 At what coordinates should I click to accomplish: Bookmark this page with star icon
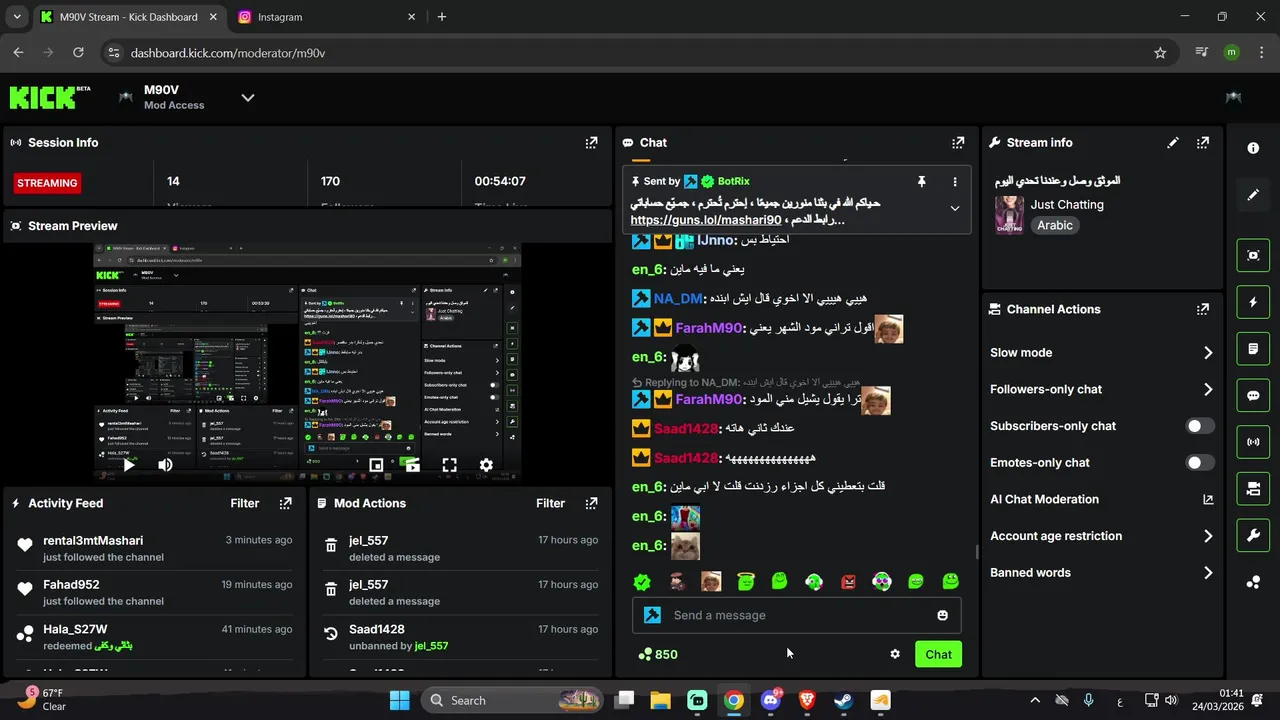(x=1160, y=53)
